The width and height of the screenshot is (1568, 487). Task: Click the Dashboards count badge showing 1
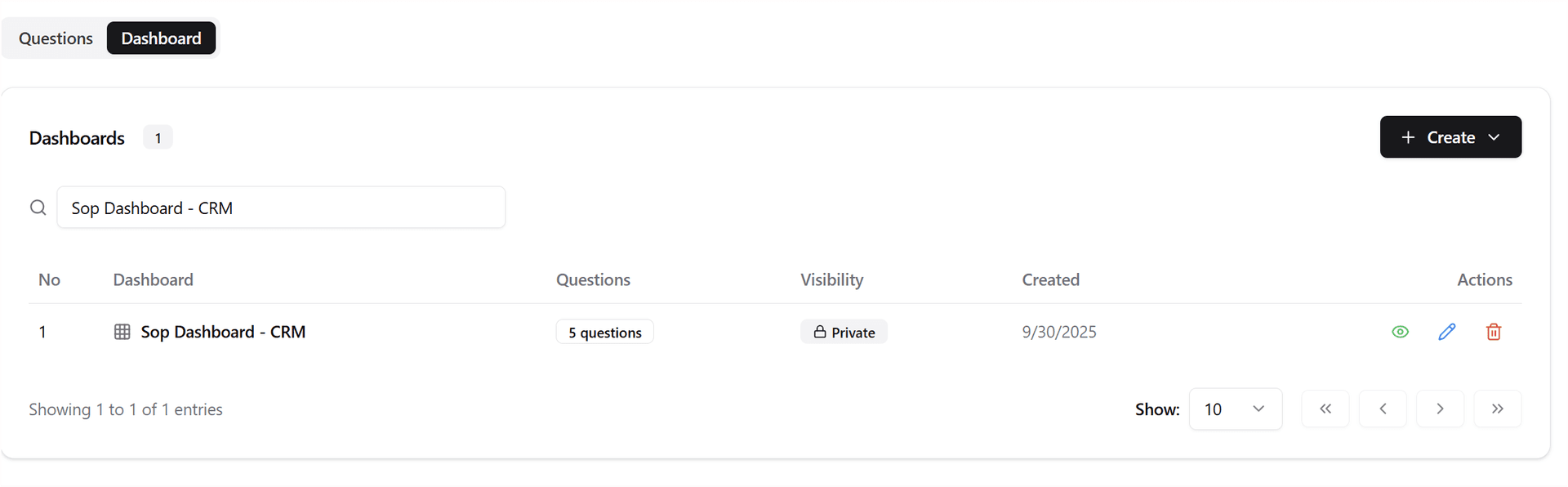tap(158, 137)
